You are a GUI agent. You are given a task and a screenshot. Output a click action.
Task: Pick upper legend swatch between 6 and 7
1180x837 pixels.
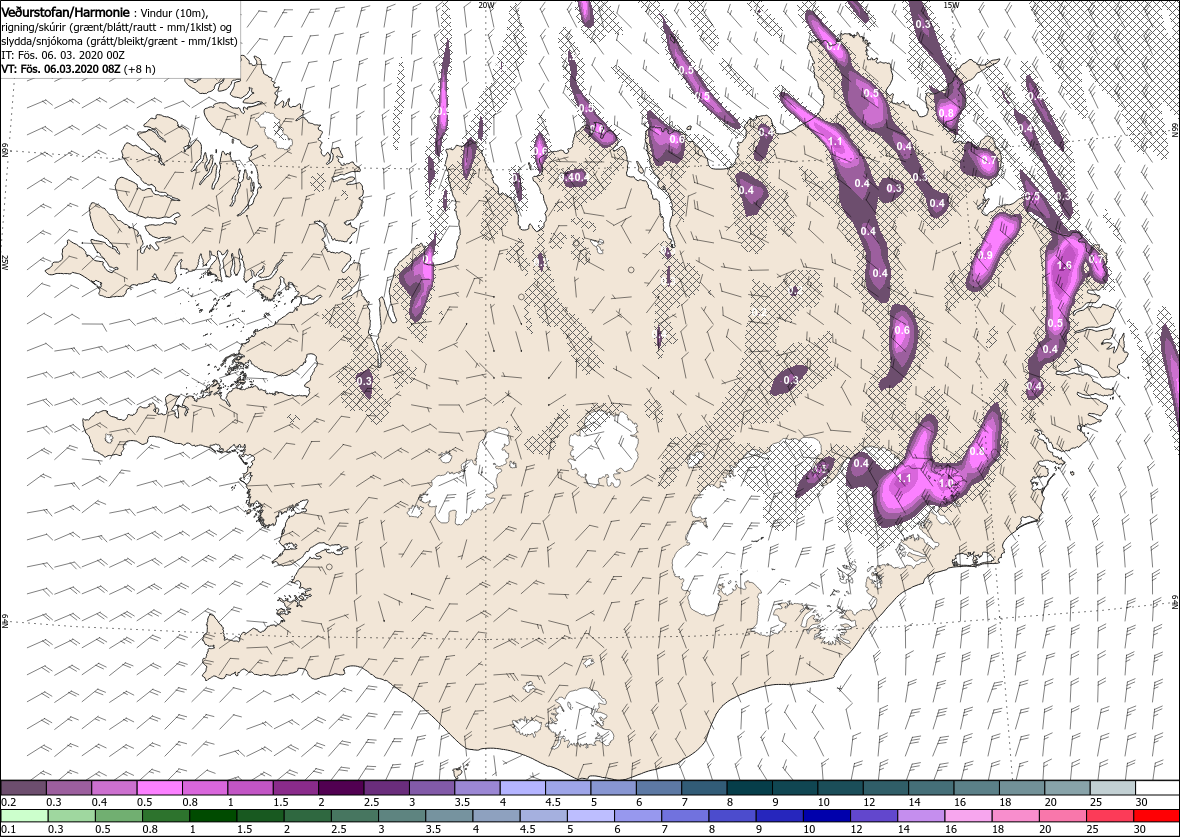pos(658,788)
